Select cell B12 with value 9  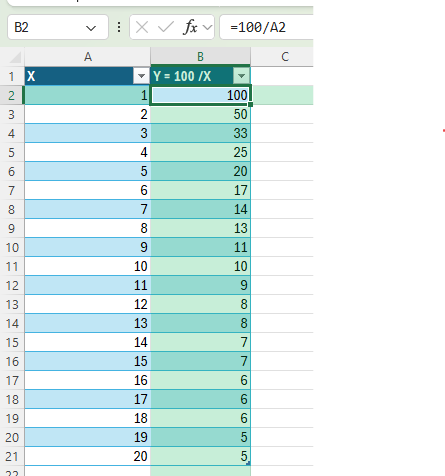(x=200, y=285)
